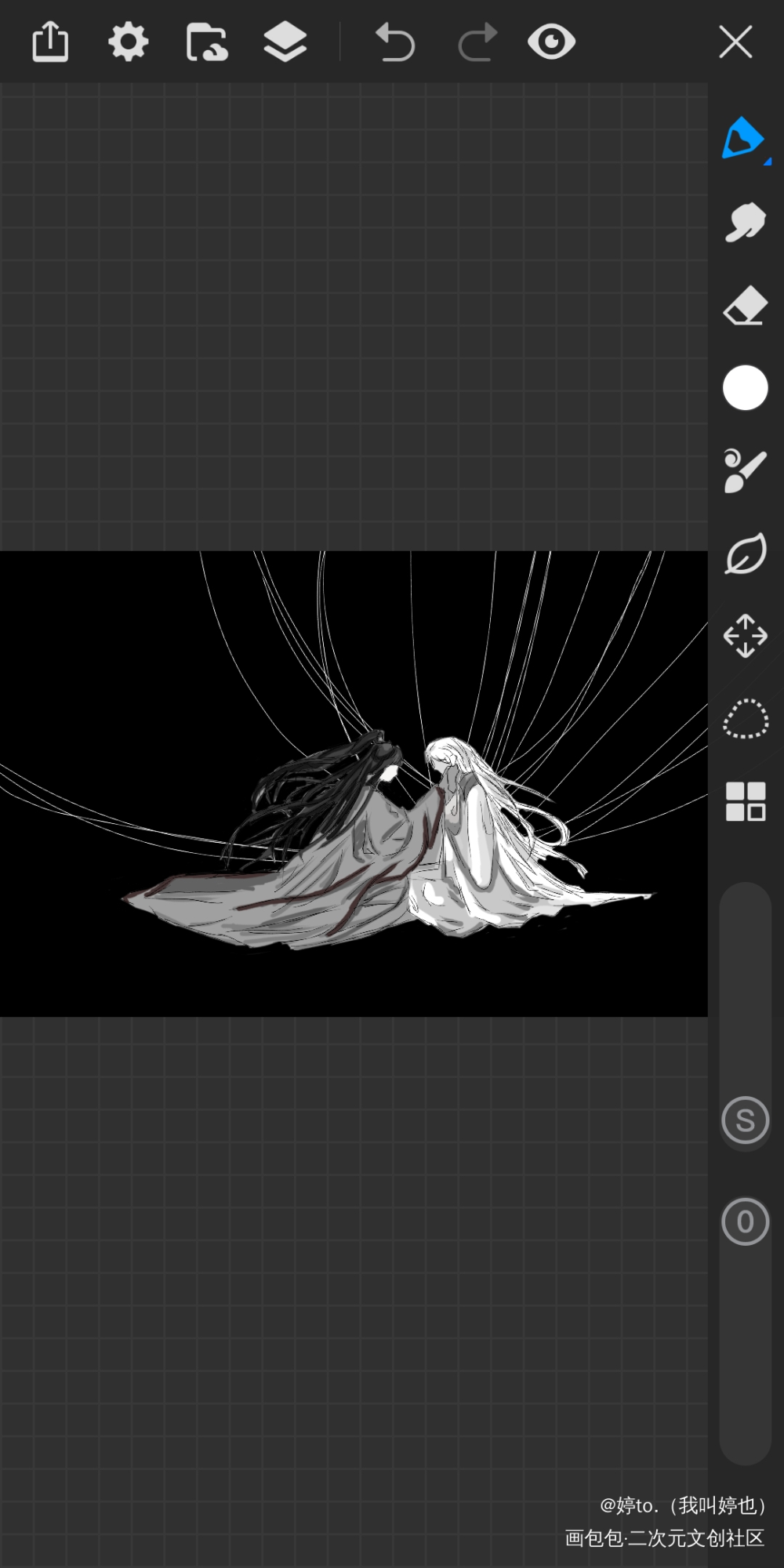784x1568 pixels.
Task: Toggle the S stabilizer button
Action: (745, 1120)
